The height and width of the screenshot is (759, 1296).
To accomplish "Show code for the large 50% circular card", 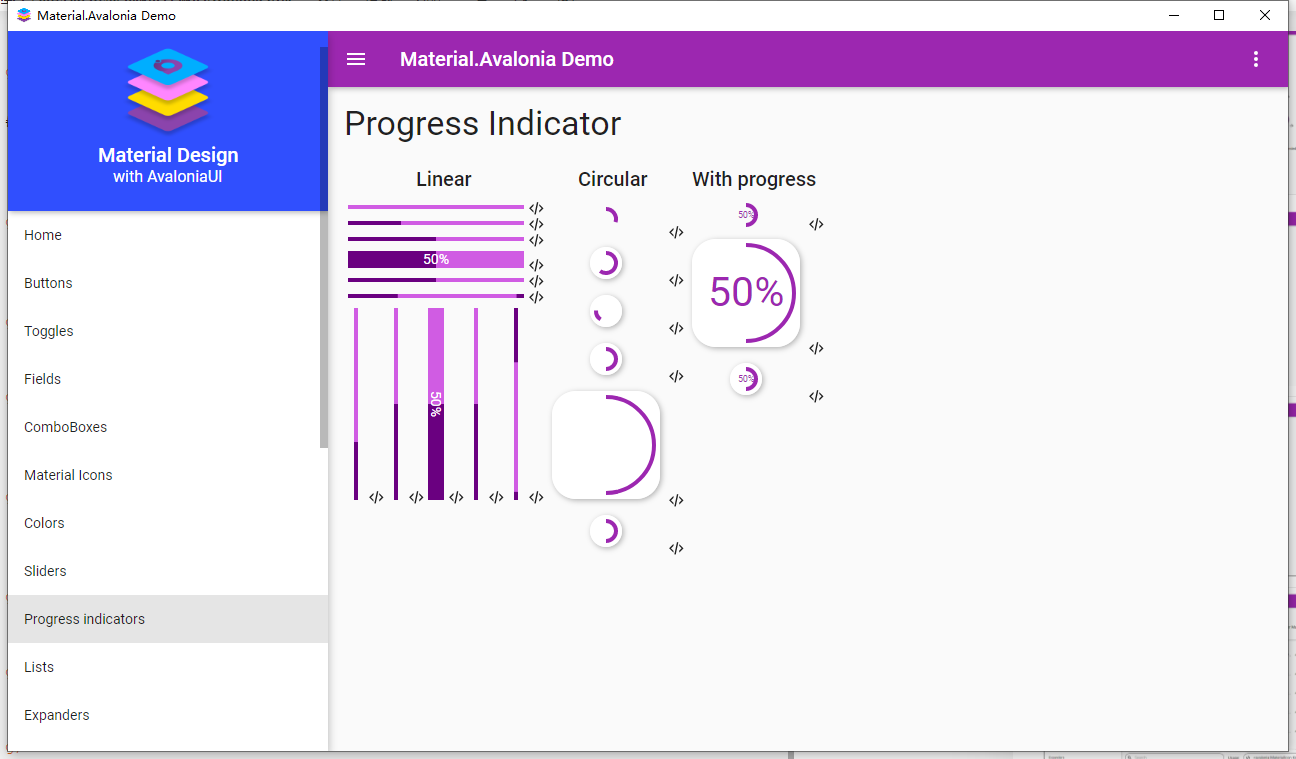I will tap(816, 349).
